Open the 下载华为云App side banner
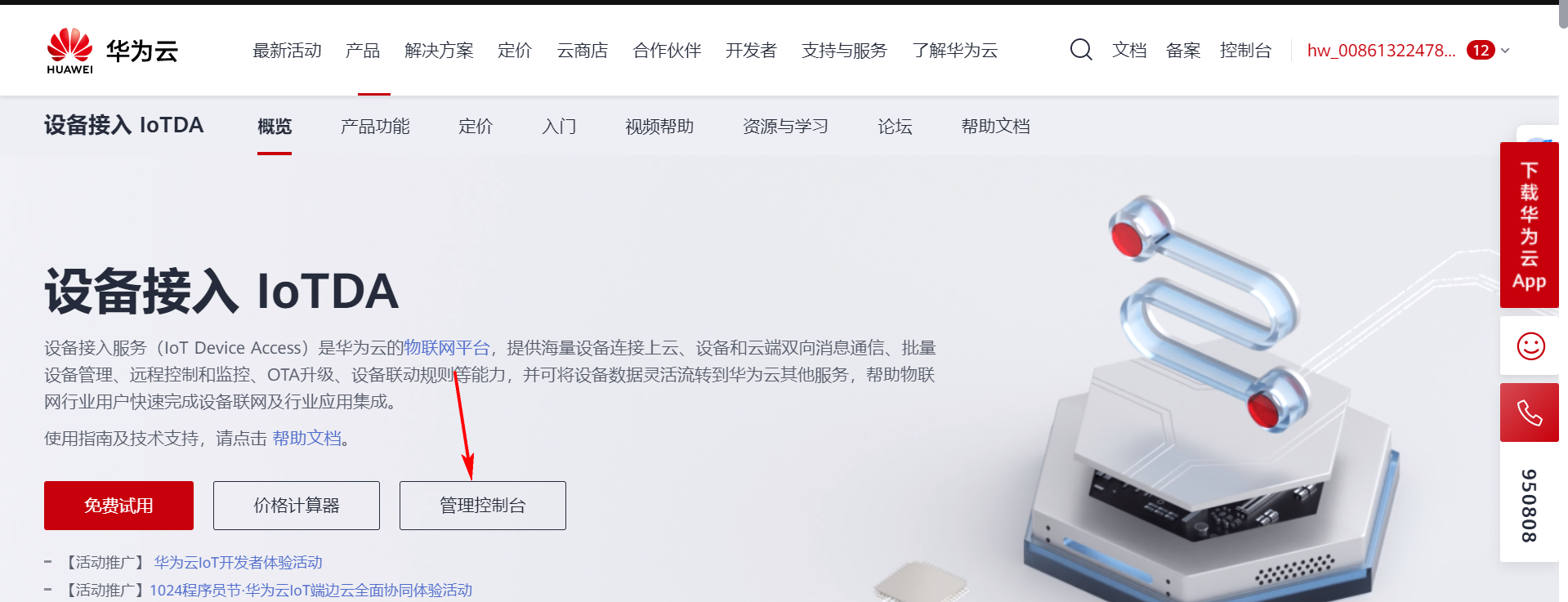The height and width of the screenshot is (602, 1568). point(1530,225)
